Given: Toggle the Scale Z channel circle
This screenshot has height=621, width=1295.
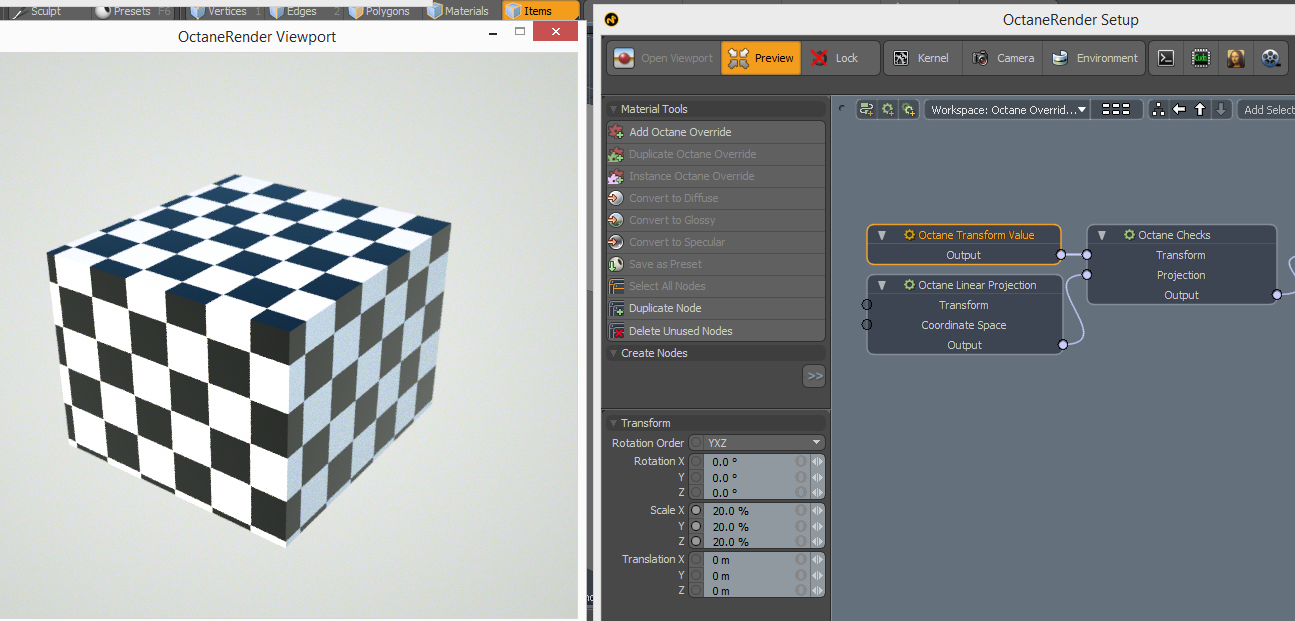Looking at the screenshot, I should click(x=696, y=542).
